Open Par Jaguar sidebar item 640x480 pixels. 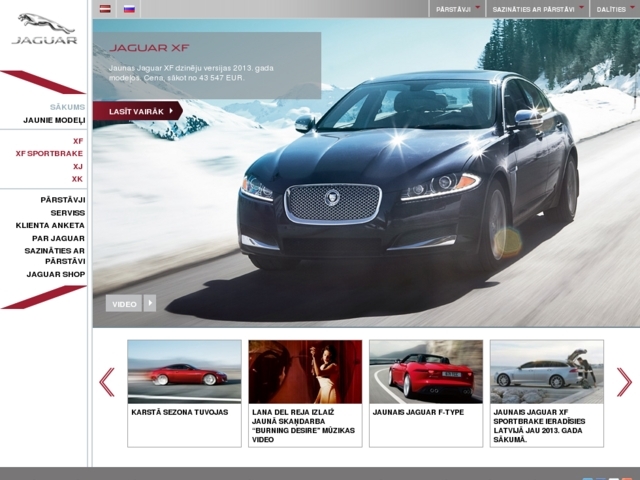pyautogui.click(x=58, y=238)
